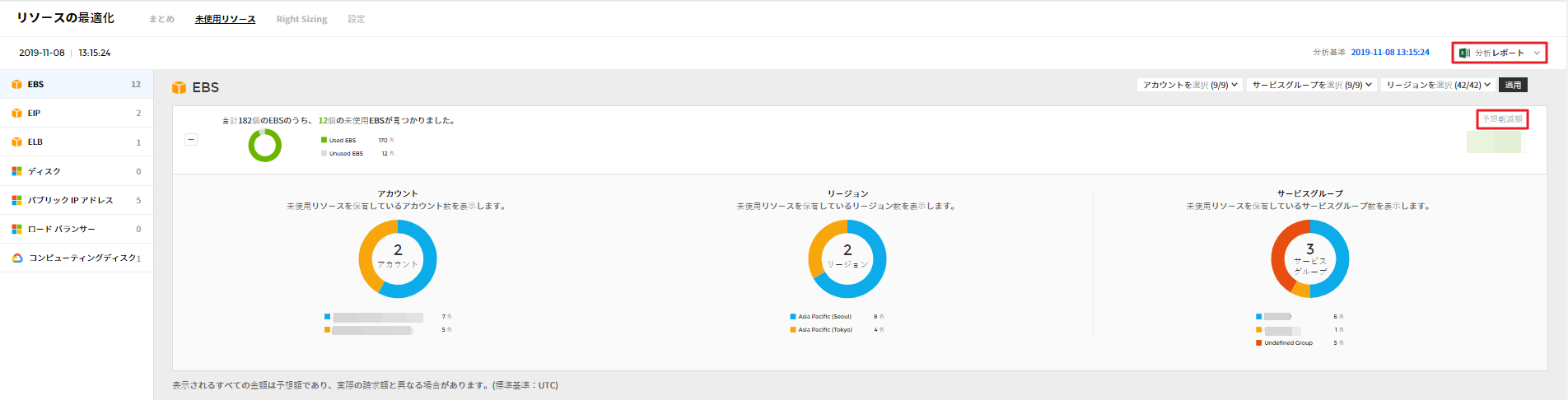Select コンピューティングディスク Google Cloud item
The height and width of the screenshot is (400, 1568).
82,258
